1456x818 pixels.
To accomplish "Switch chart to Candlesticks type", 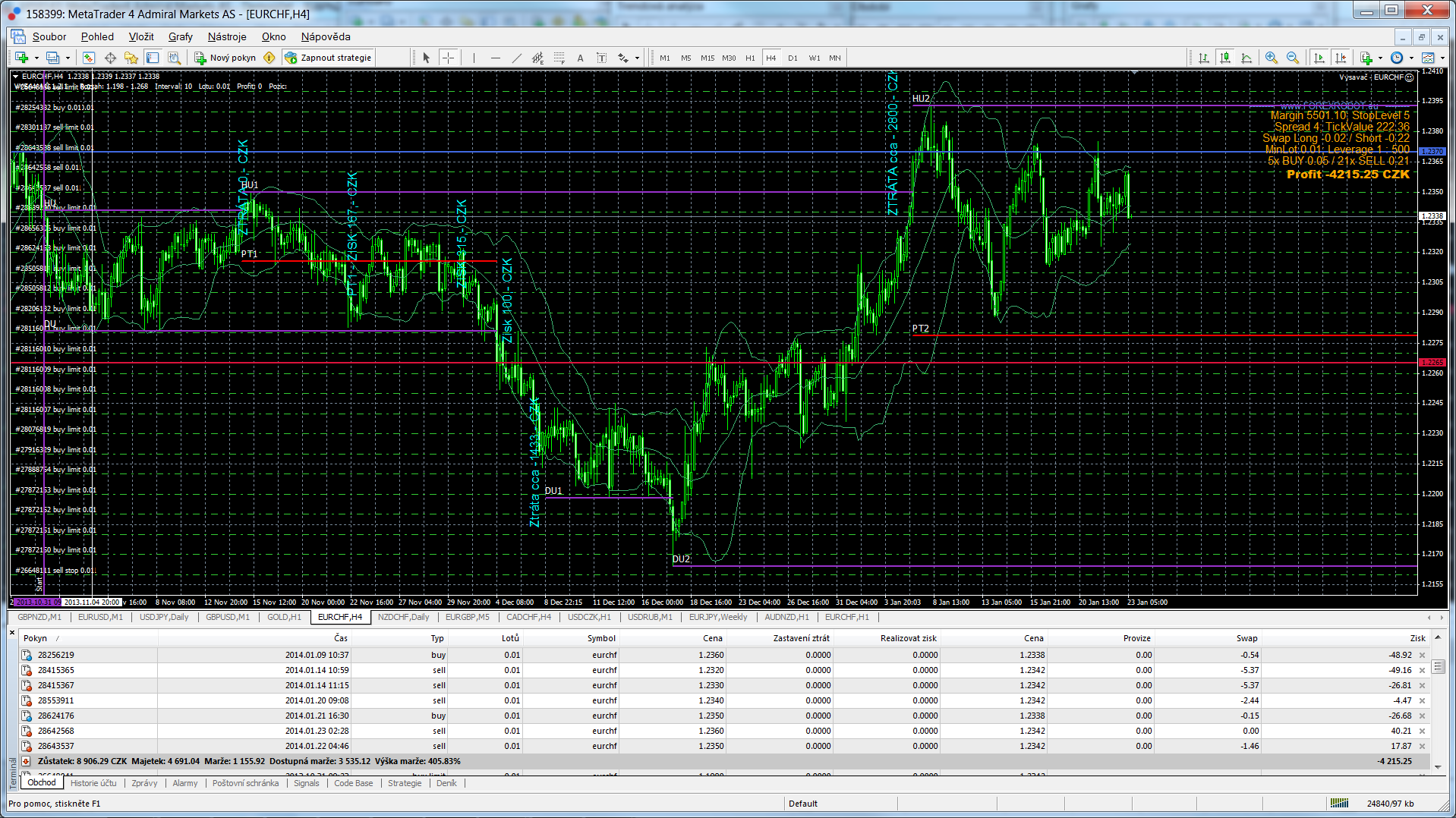I will pyautogui.click(x=1225, y=58).
